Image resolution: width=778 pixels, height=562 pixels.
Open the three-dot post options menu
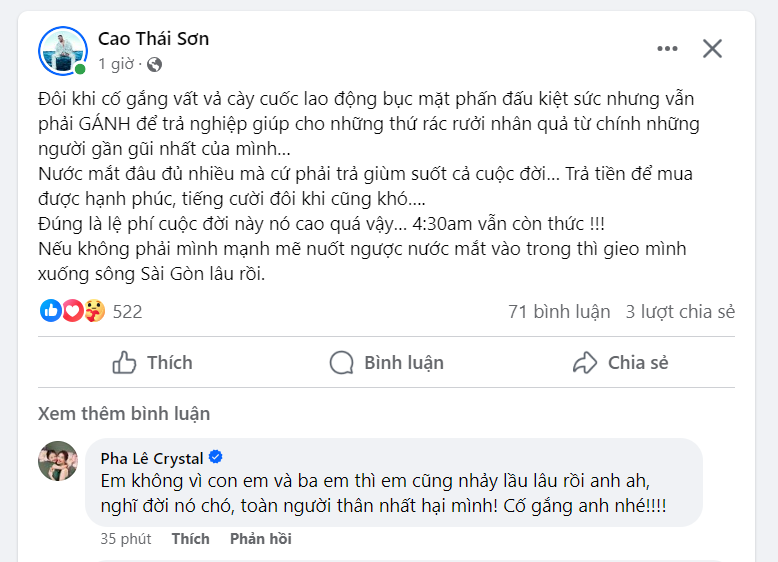point(667,49)
